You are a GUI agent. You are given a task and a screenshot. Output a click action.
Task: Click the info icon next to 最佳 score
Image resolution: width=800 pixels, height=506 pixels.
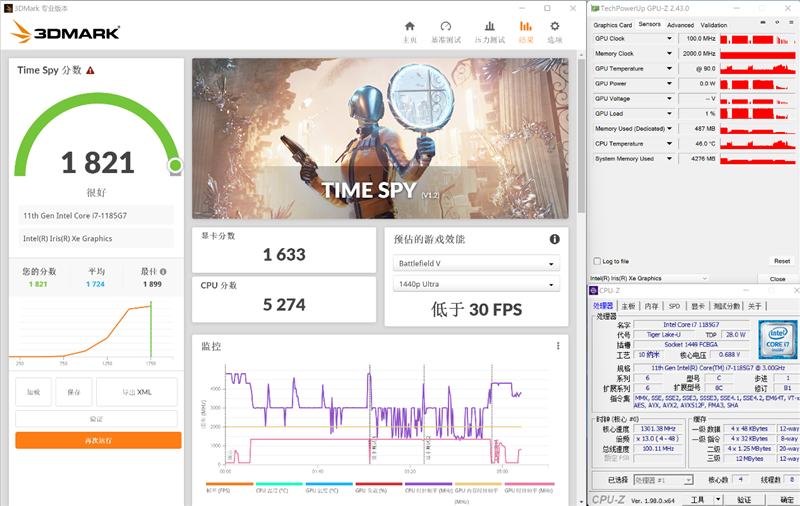(x=163, y=271)
